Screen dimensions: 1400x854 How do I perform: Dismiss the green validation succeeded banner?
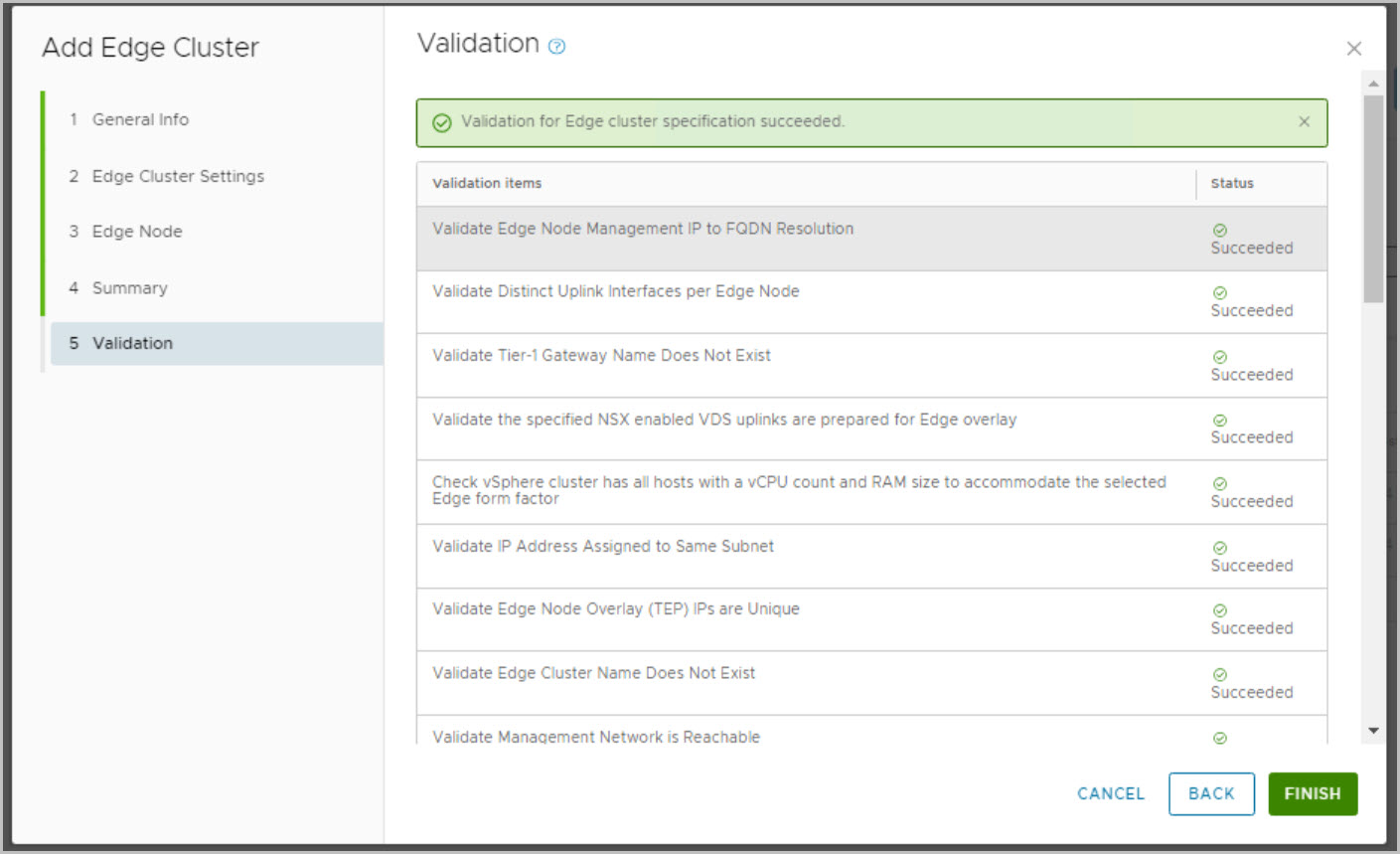1304,121
